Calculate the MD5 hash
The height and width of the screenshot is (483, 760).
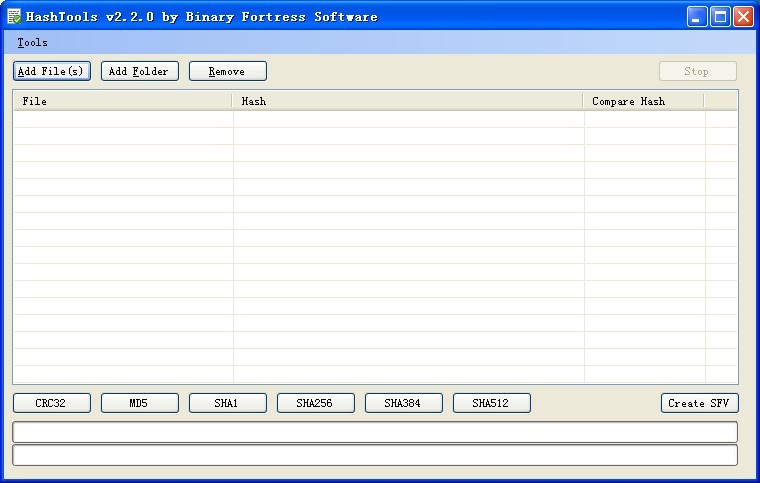coord(139,403)
